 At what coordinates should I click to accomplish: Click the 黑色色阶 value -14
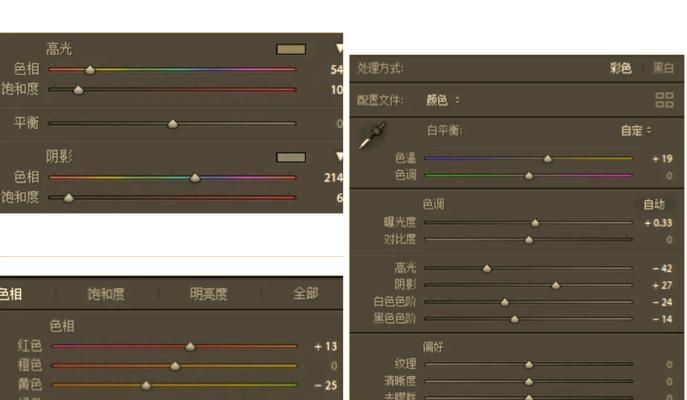[x=662, y=319]
